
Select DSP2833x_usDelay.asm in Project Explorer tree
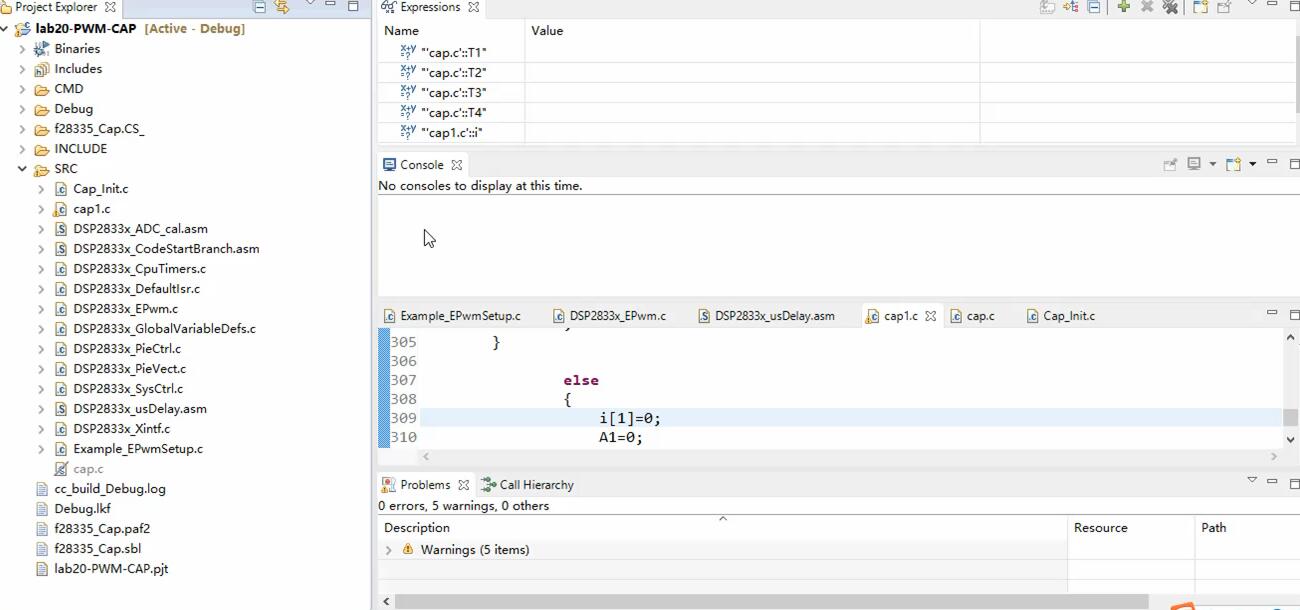point(140,409)
